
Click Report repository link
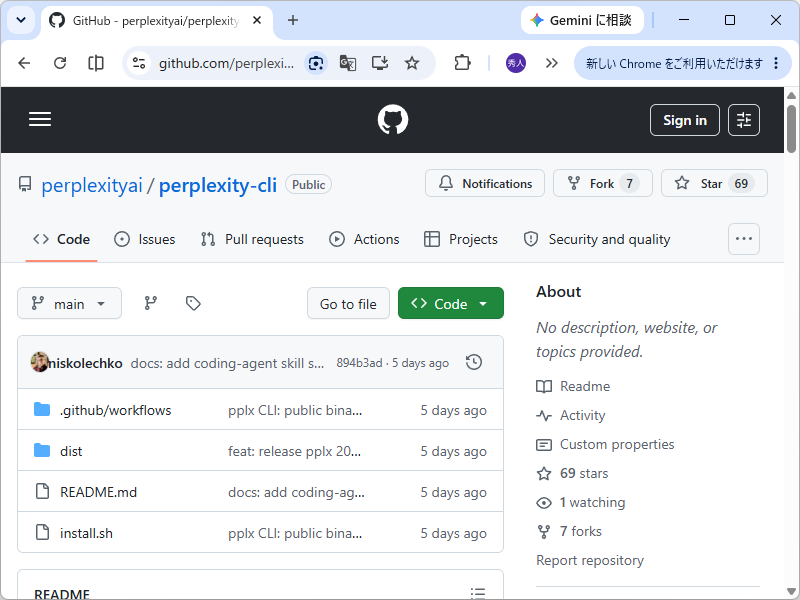point(590,560)
